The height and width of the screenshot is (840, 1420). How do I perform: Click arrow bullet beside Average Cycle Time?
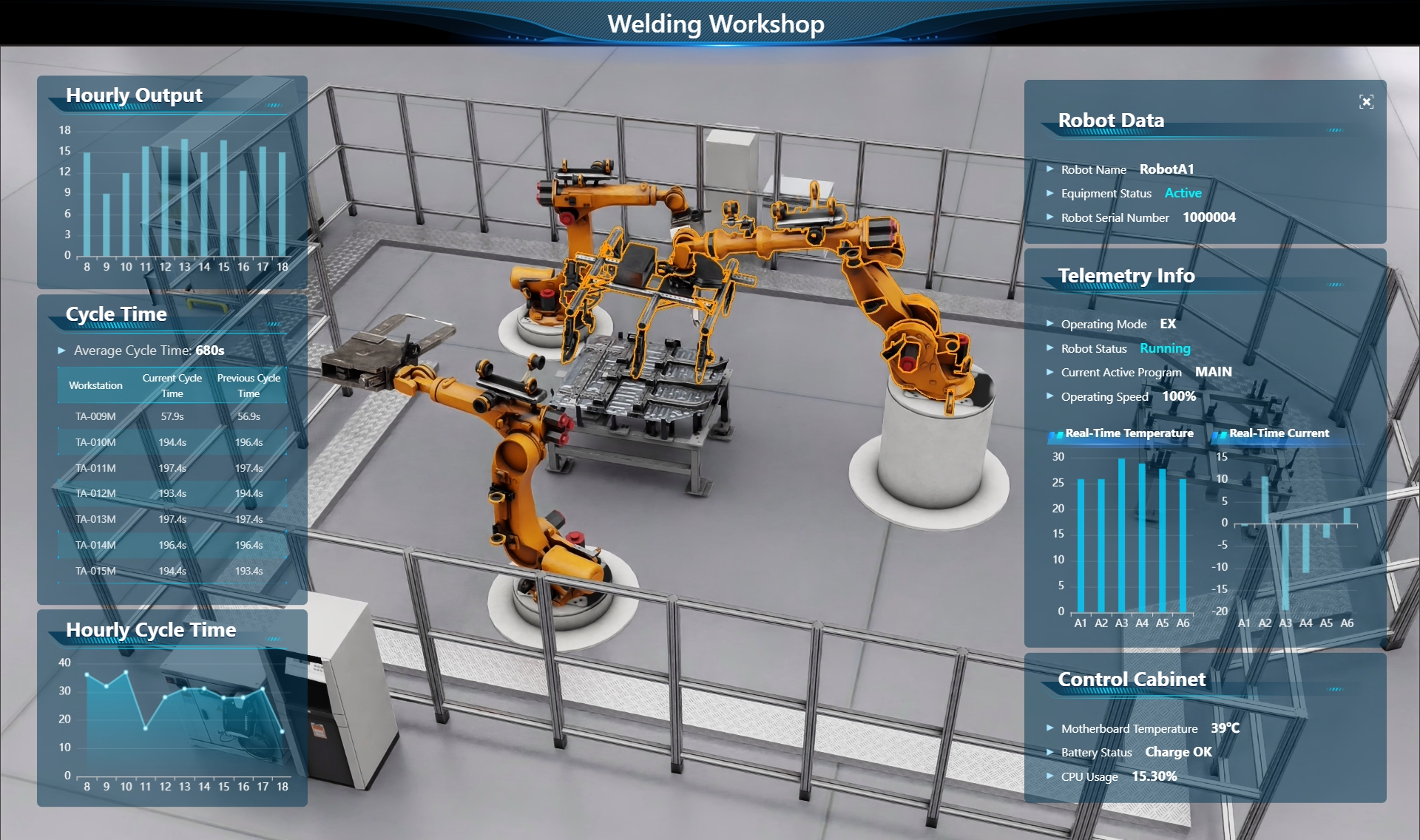tap(62, 350)
